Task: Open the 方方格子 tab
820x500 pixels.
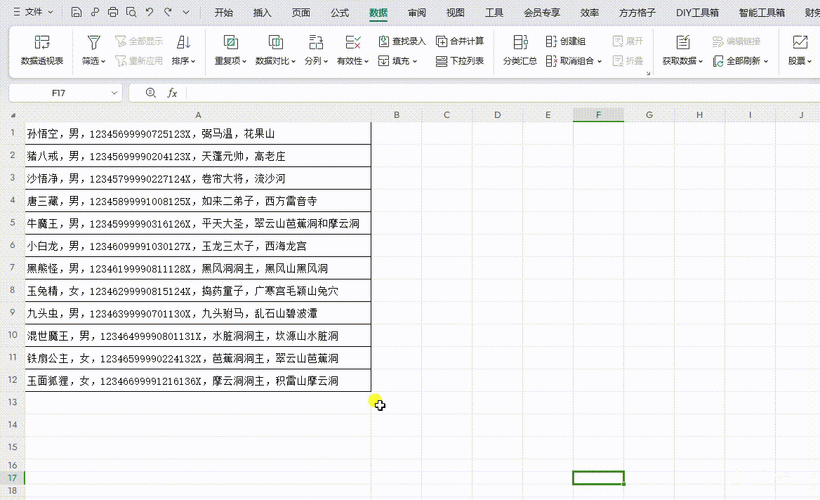Action: [637, 13]
